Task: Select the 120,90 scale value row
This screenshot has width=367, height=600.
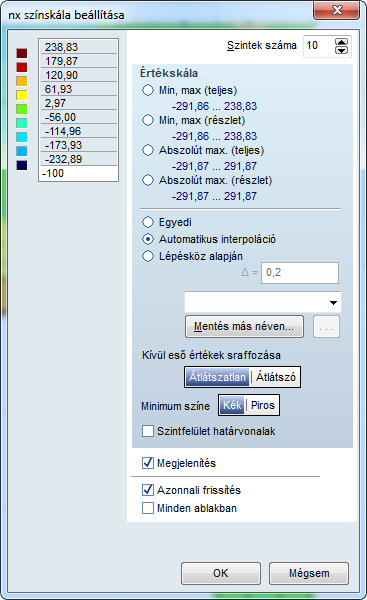Action: pyautogui.click(x=78, y=75)
